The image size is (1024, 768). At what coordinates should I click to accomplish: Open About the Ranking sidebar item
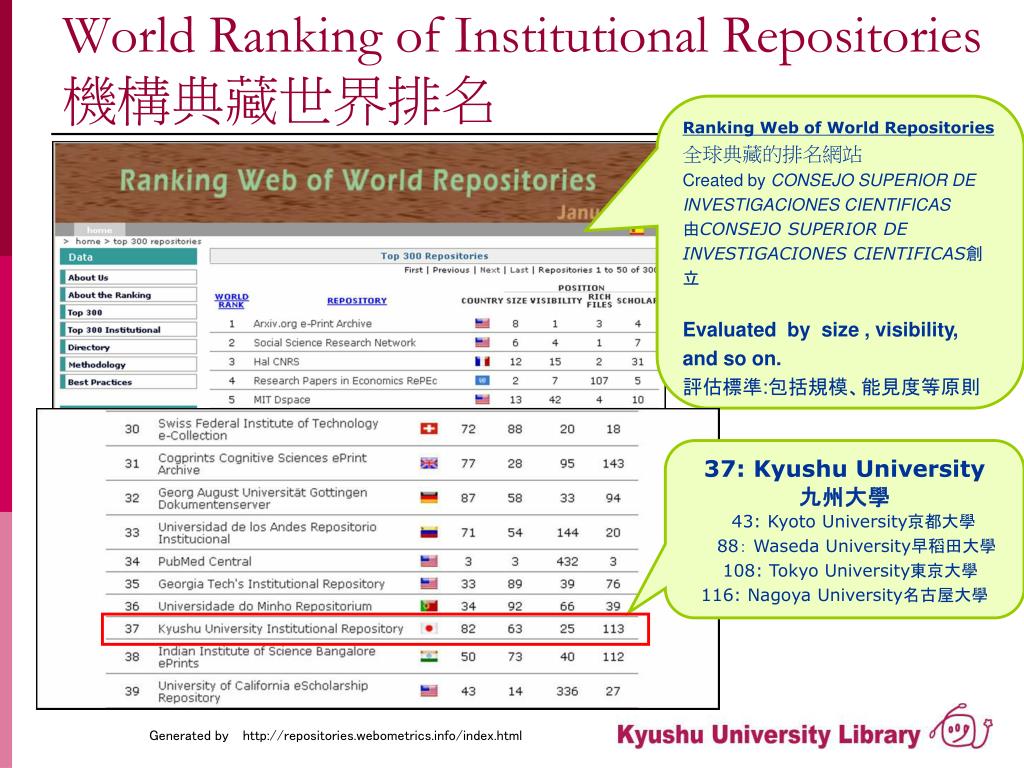(x=129, y=295)
